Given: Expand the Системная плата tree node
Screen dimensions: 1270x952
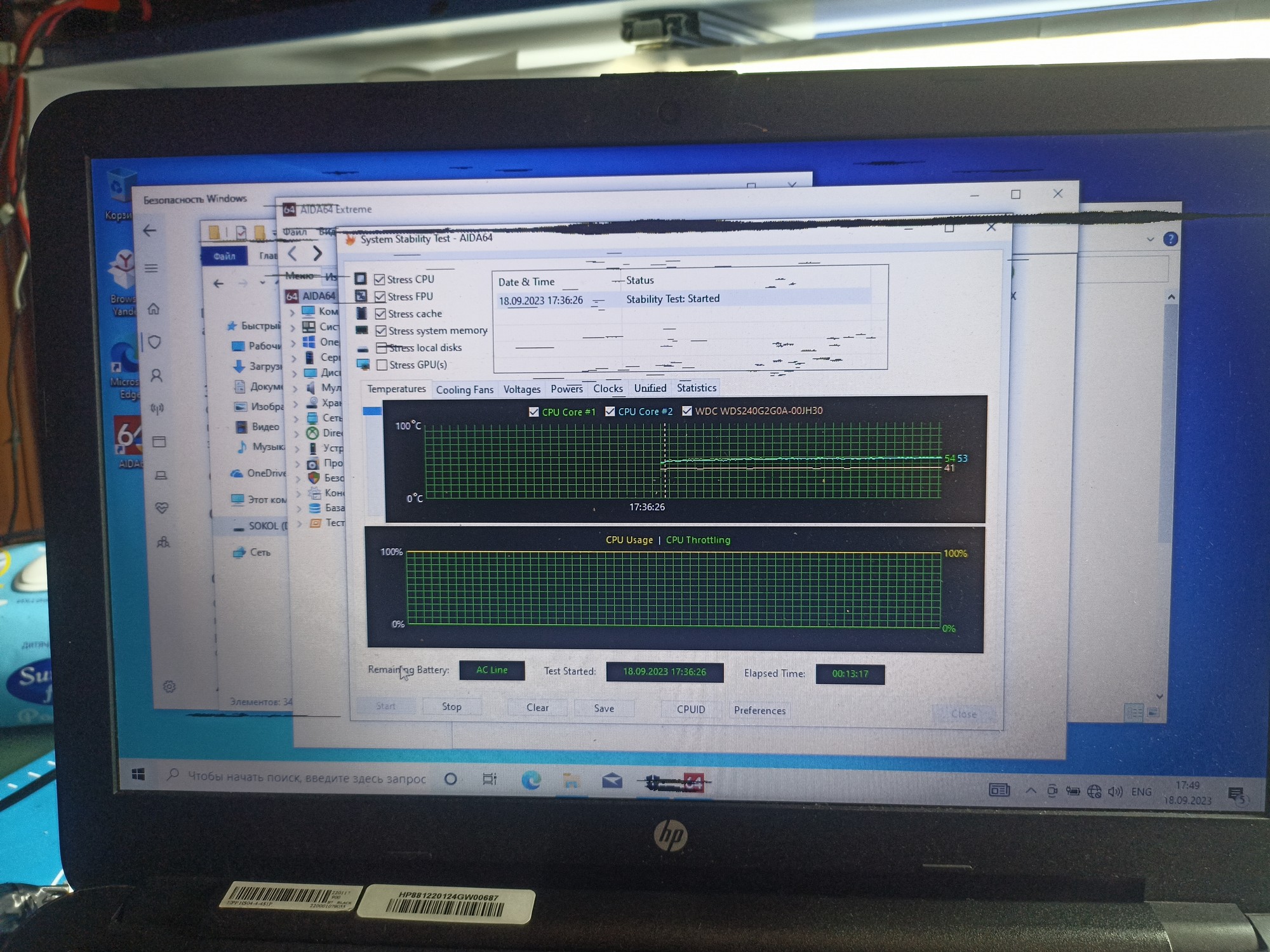Looking at the screenshot, I should pyautogui.click(x=293, y=327).
